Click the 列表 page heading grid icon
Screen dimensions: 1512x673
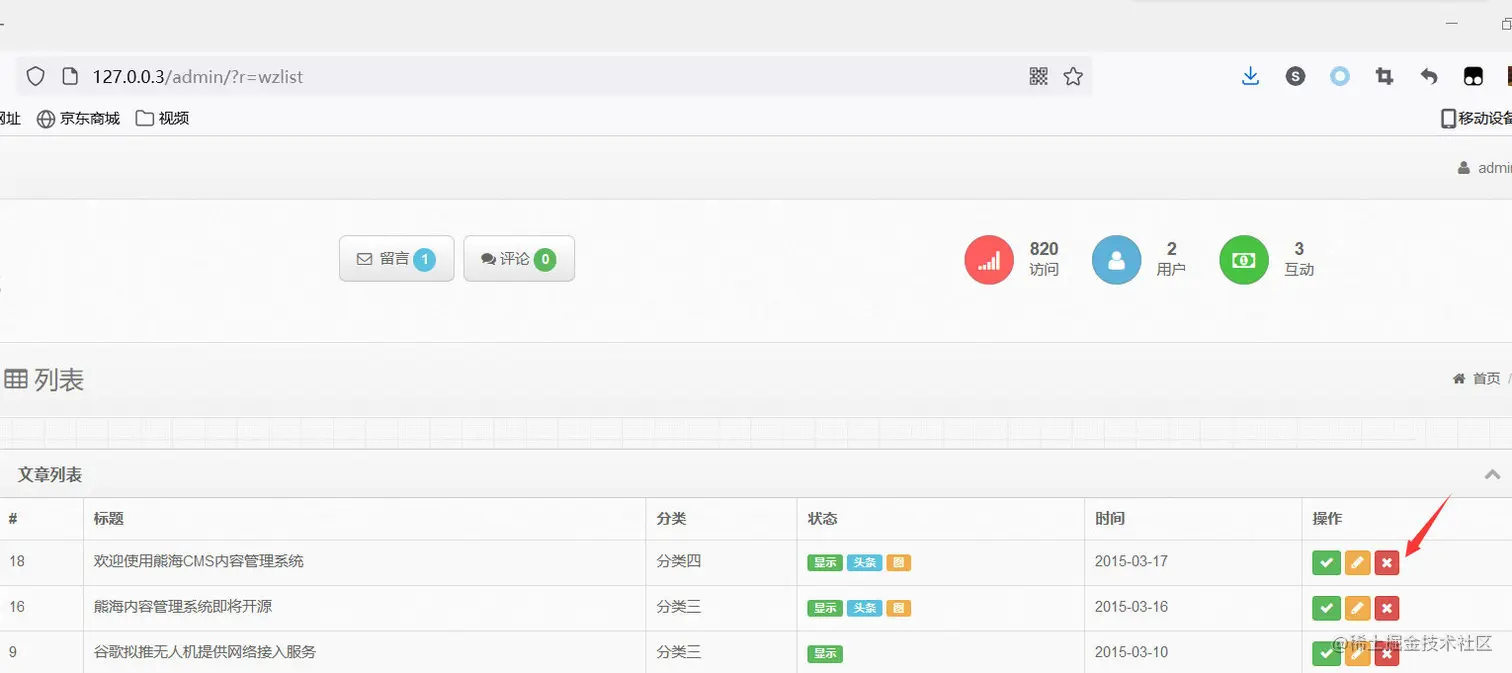(16, 379)
